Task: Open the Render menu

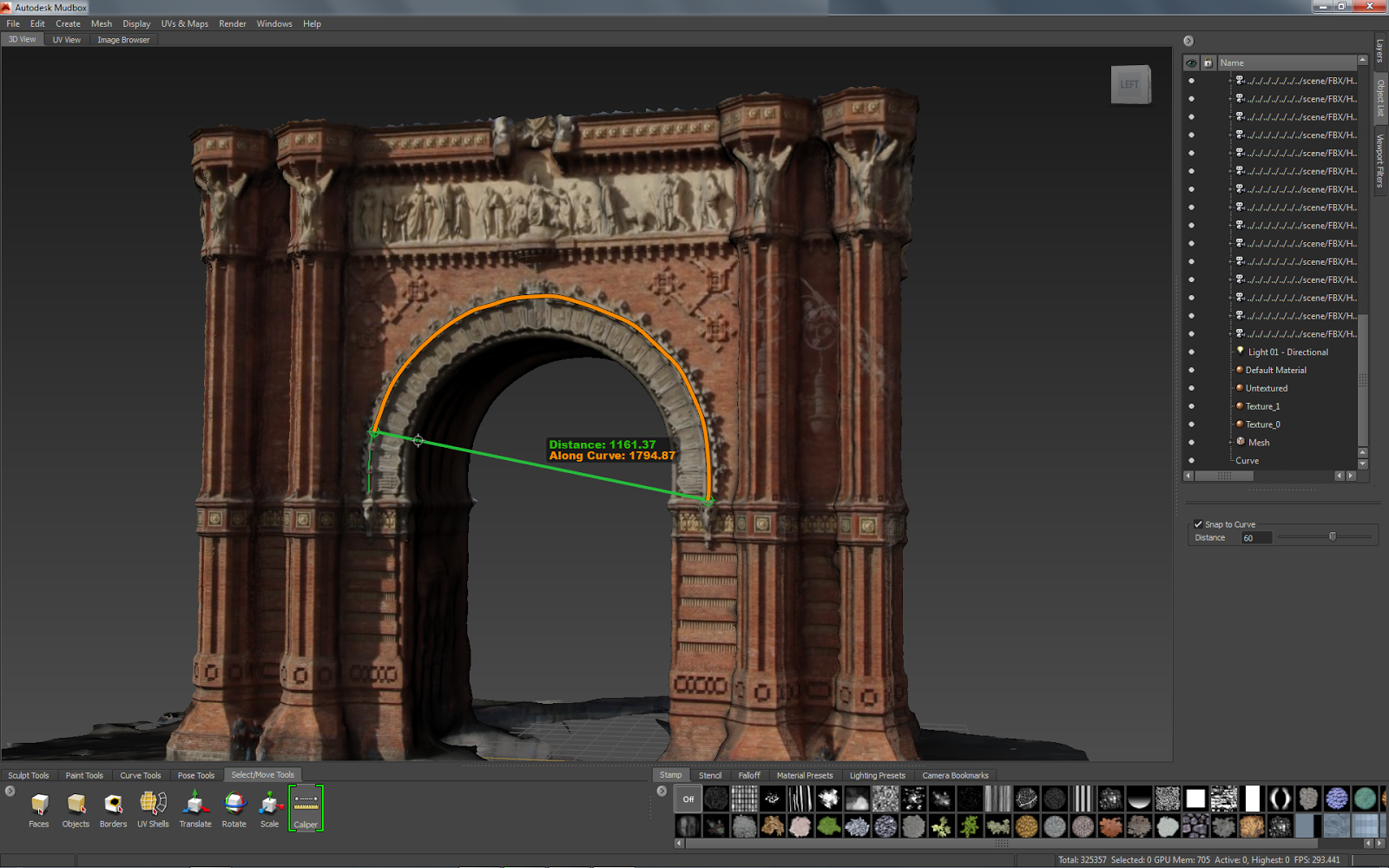Action: coord(232,23)
